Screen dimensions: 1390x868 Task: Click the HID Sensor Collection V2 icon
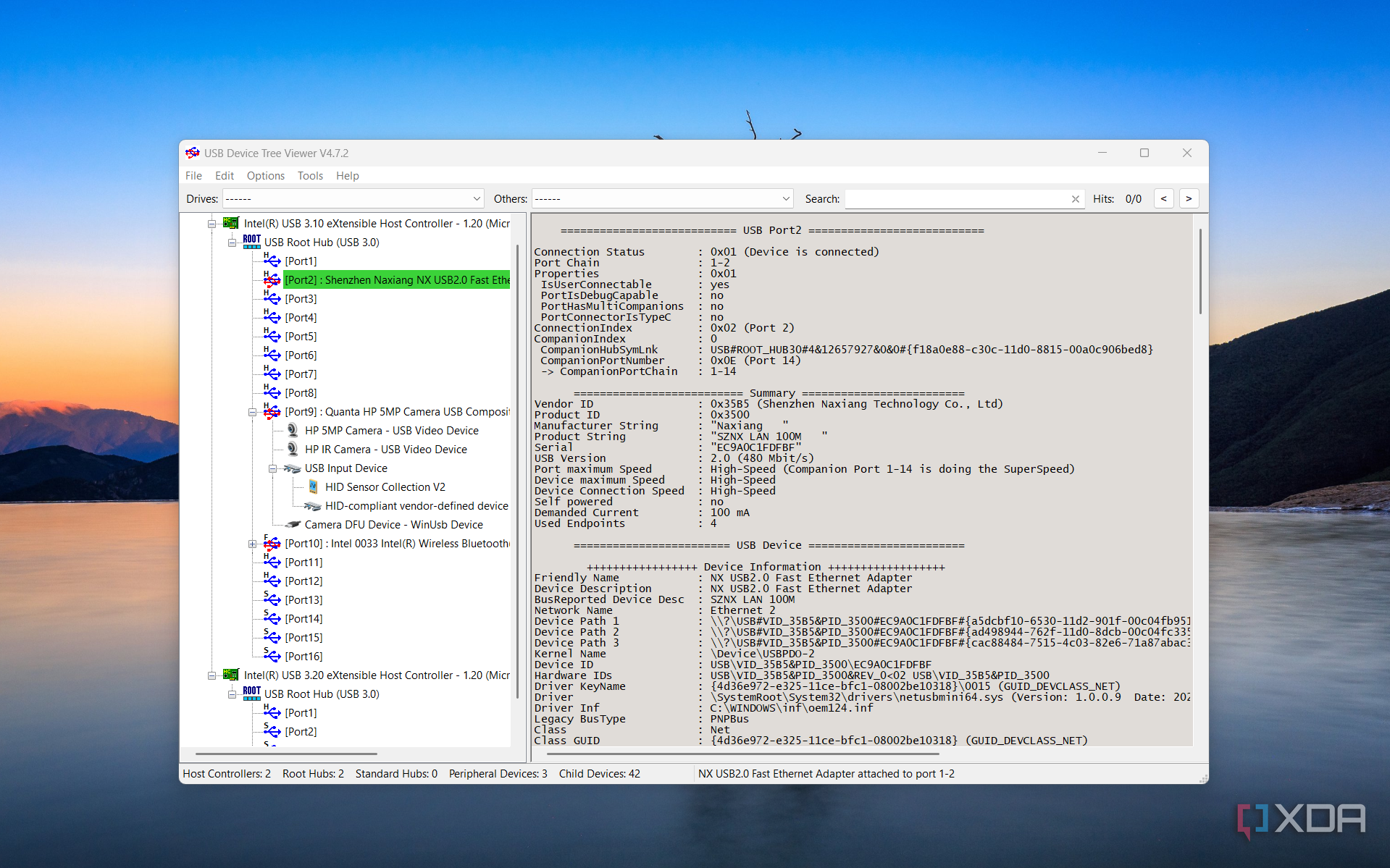(313, 486)
